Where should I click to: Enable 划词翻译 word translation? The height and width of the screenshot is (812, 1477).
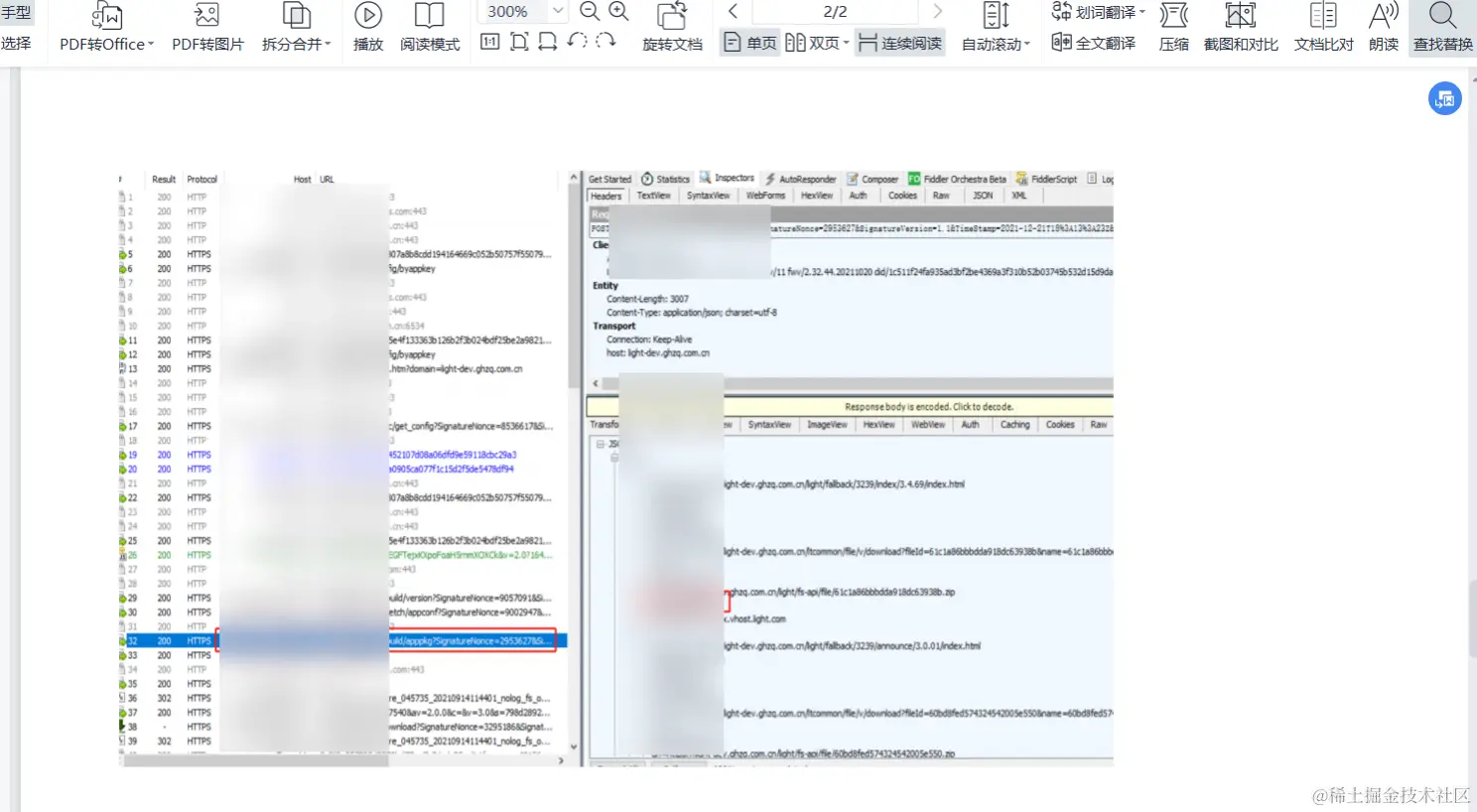click(x=1093, y=12)
